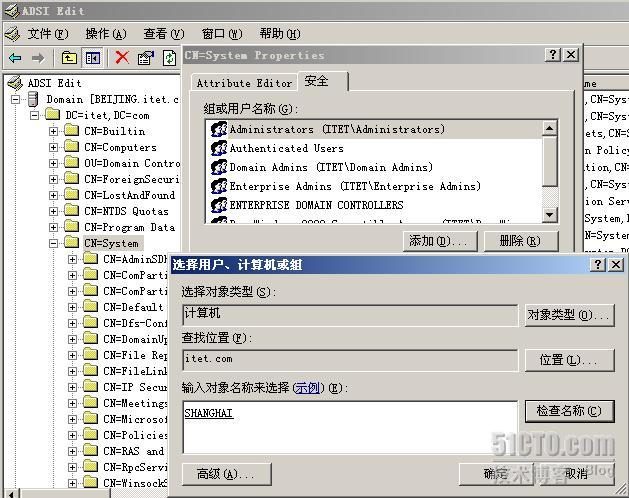The width and height of the screenshot is (629, 498).
Task: Select the Authenticated Users group icon
Action: click(x=219, y=148)
